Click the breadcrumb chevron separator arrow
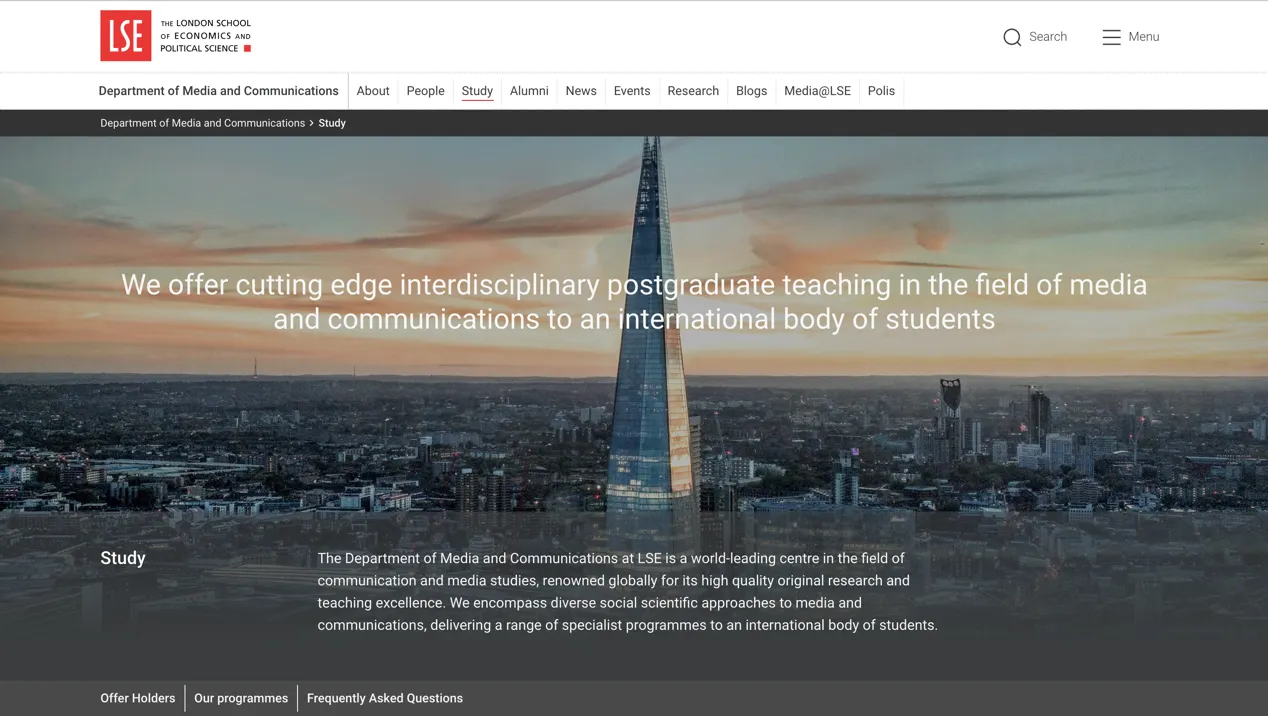1268x716 pixels. 311,123
